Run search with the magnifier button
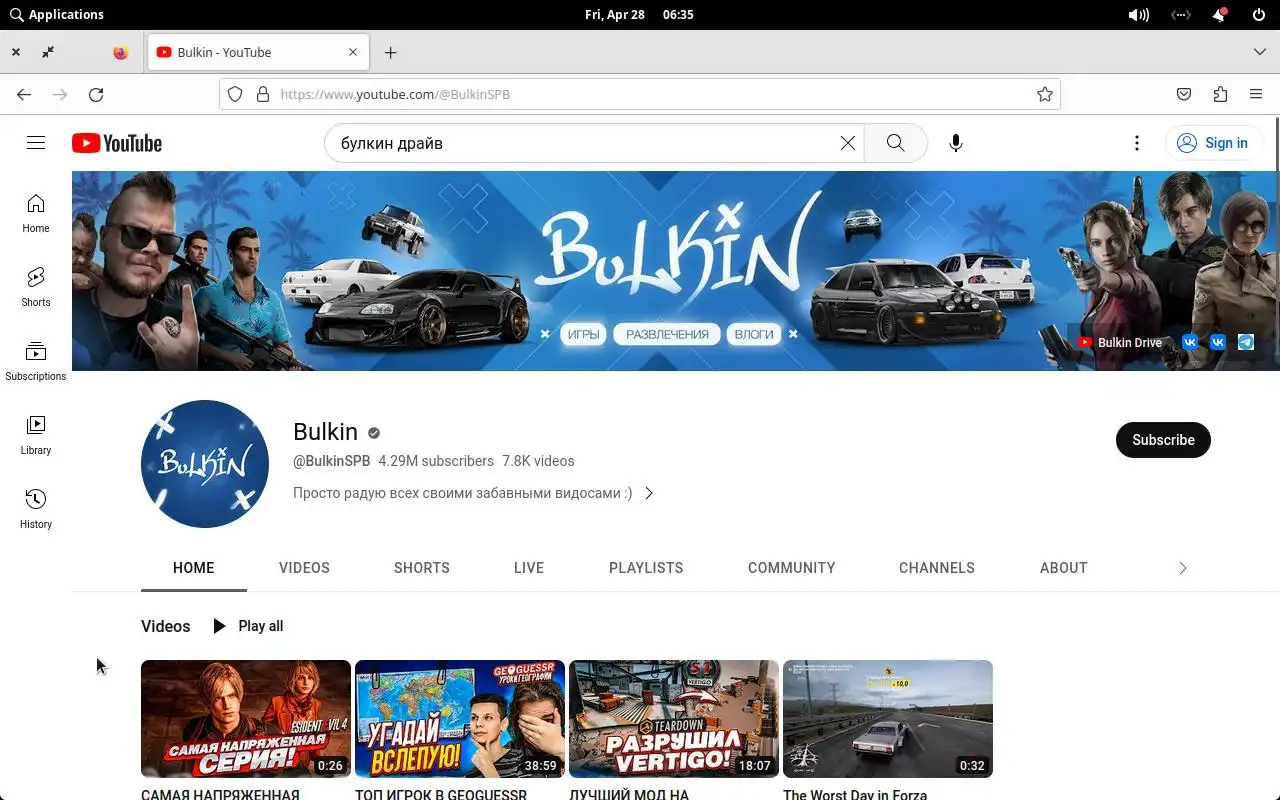Image resolution: width=1280 pixels, height=800 pixels. pyautogui.click(x=895, y=143)
